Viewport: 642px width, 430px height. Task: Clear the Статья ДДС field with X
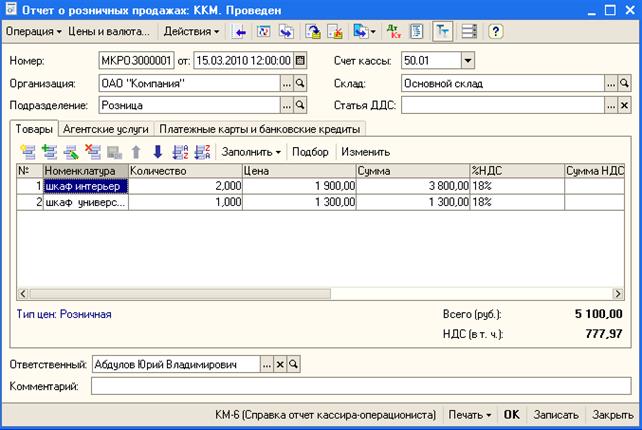pos(624,104)
